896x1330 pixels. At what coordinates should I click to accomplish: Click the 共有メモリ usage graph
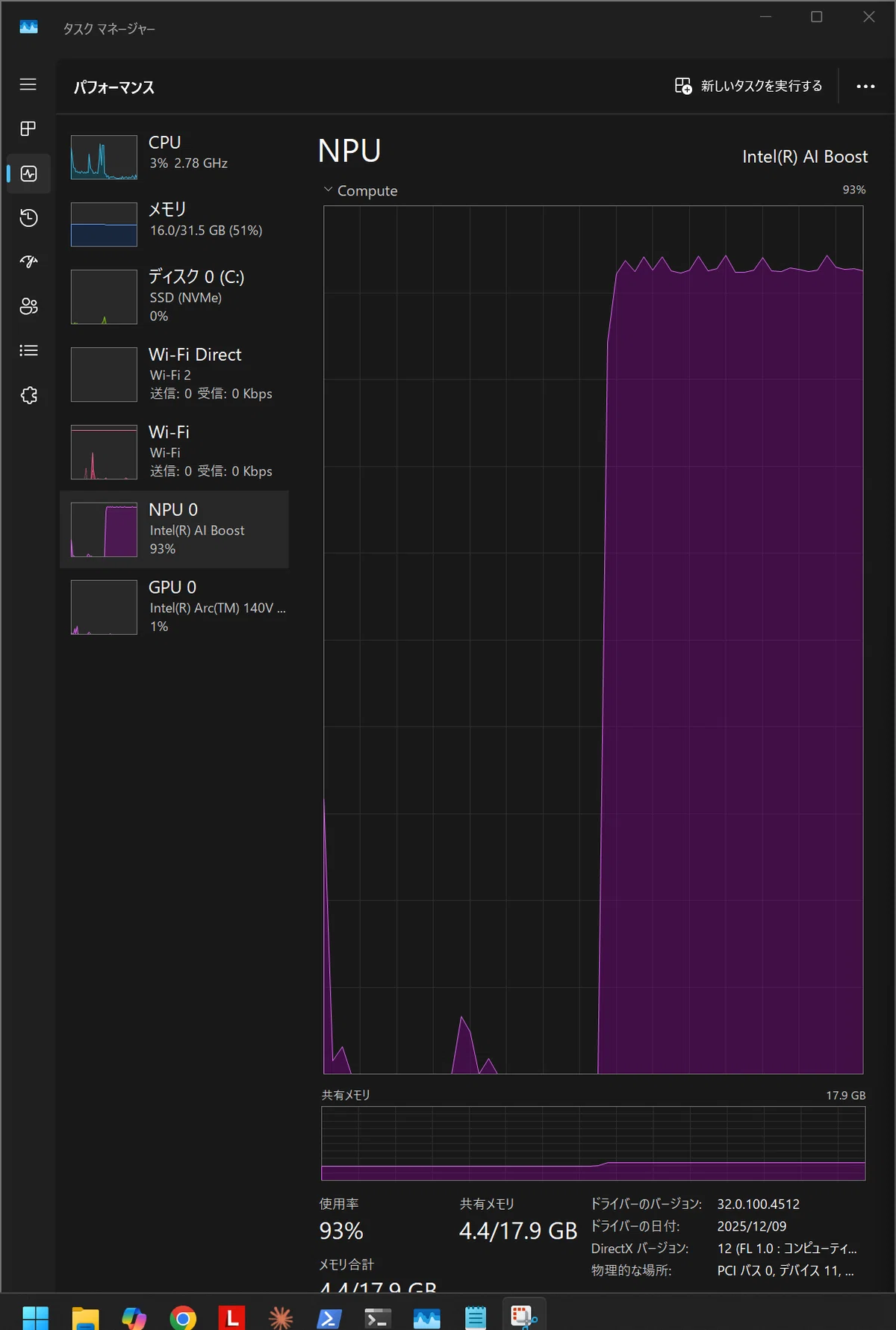click(x=594, y=1143)
